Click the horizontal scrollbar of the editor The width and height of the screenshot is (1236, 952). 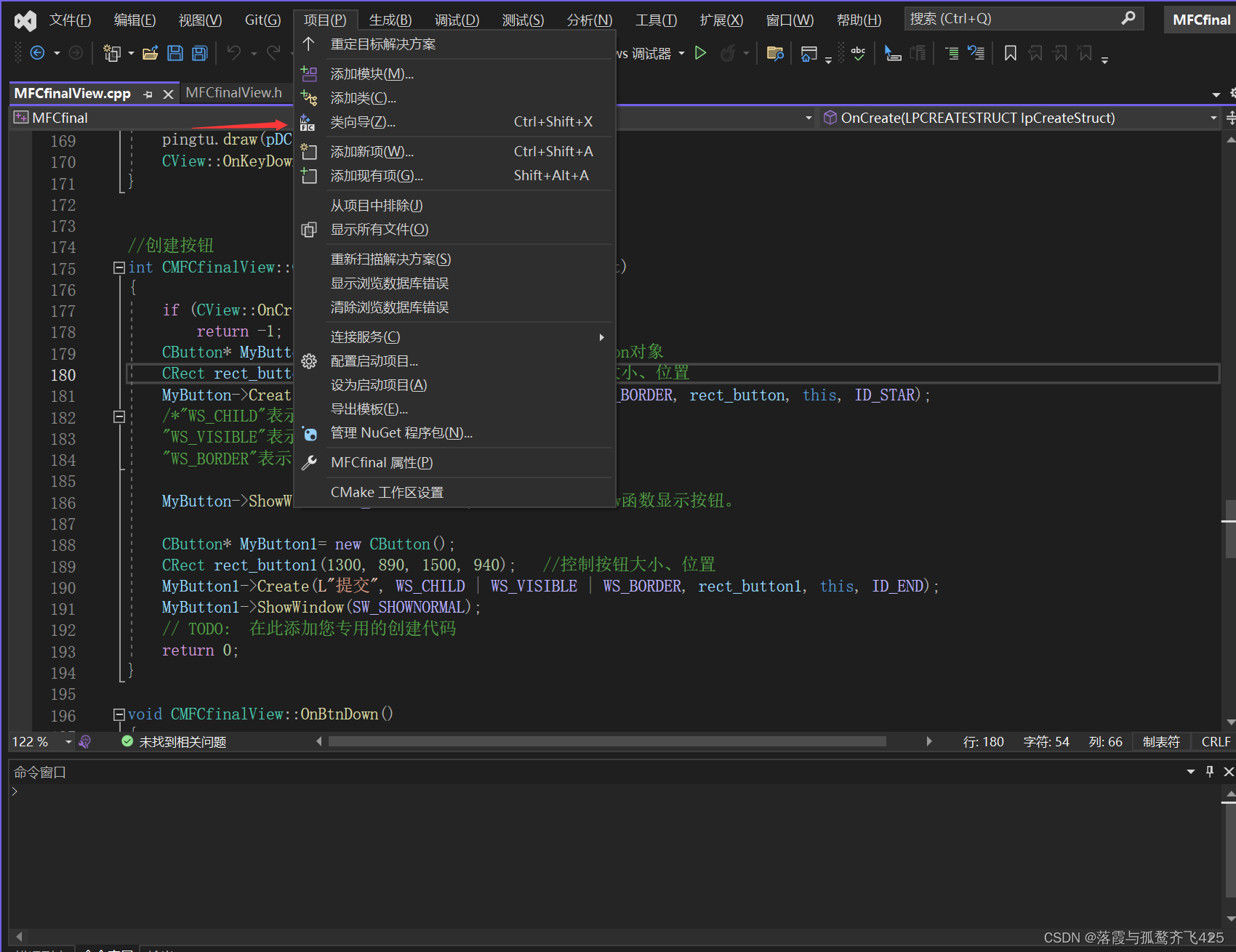[x=607, y=741]
